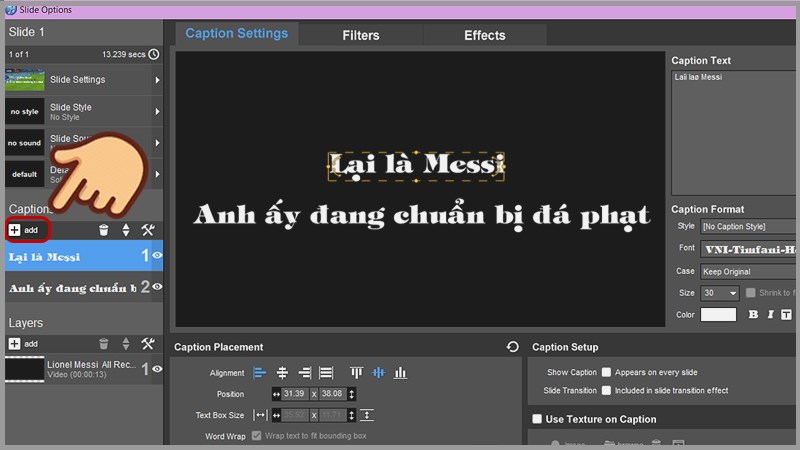Toggle visibility of Lionel Messi video layer
The height and width of the screenshot is (450, 800).
pyautogui.click(x=158, y=369)
